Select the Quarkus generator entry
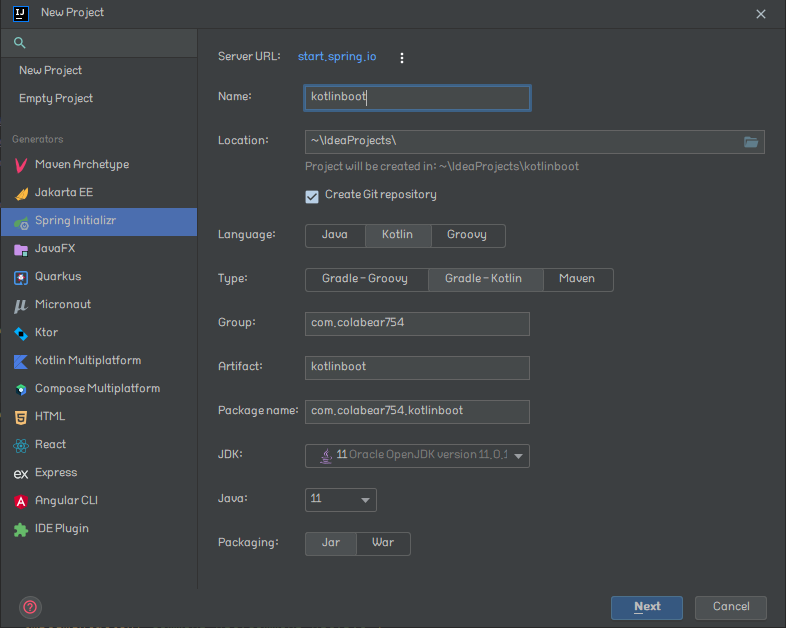786x628 pixels. tap(99, 277)
